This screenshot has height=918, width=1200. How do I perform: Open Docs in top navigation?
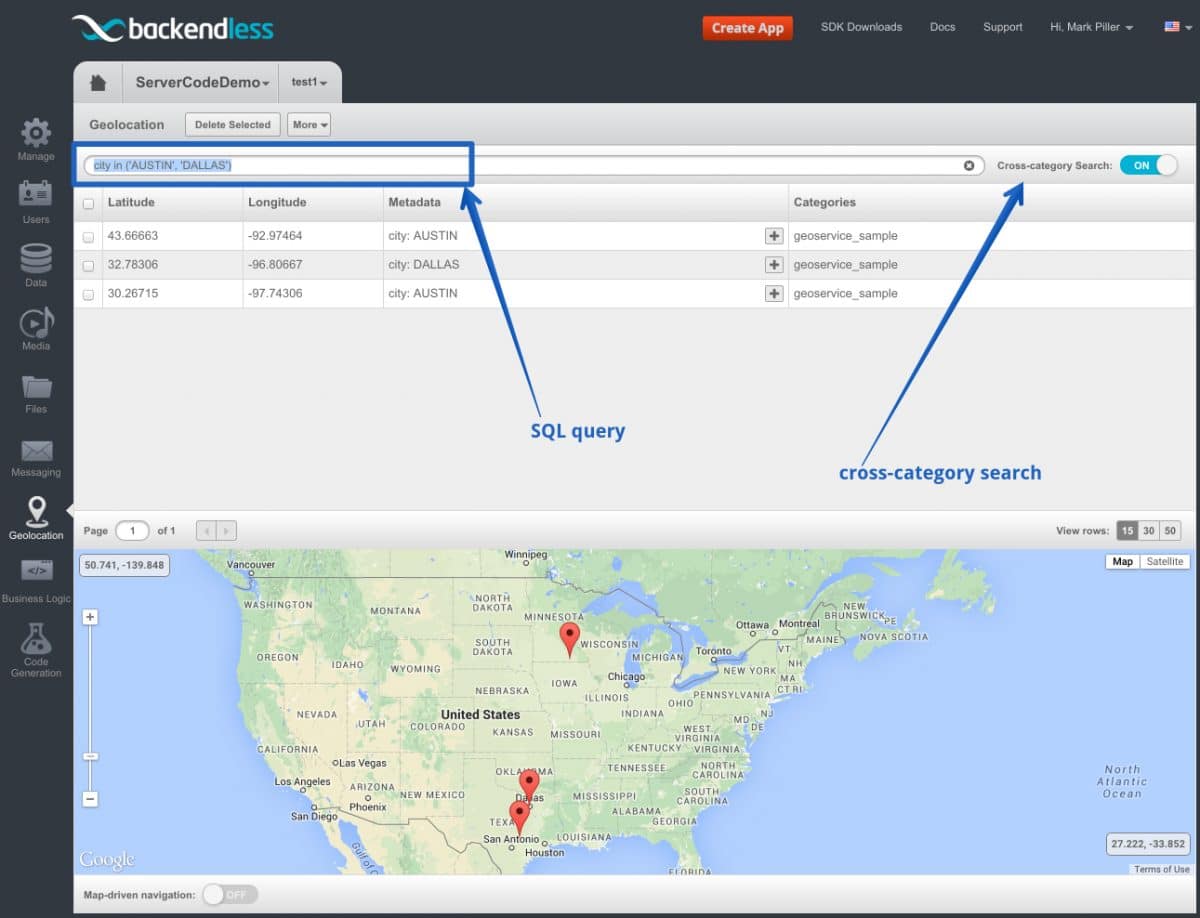(942, 27)
